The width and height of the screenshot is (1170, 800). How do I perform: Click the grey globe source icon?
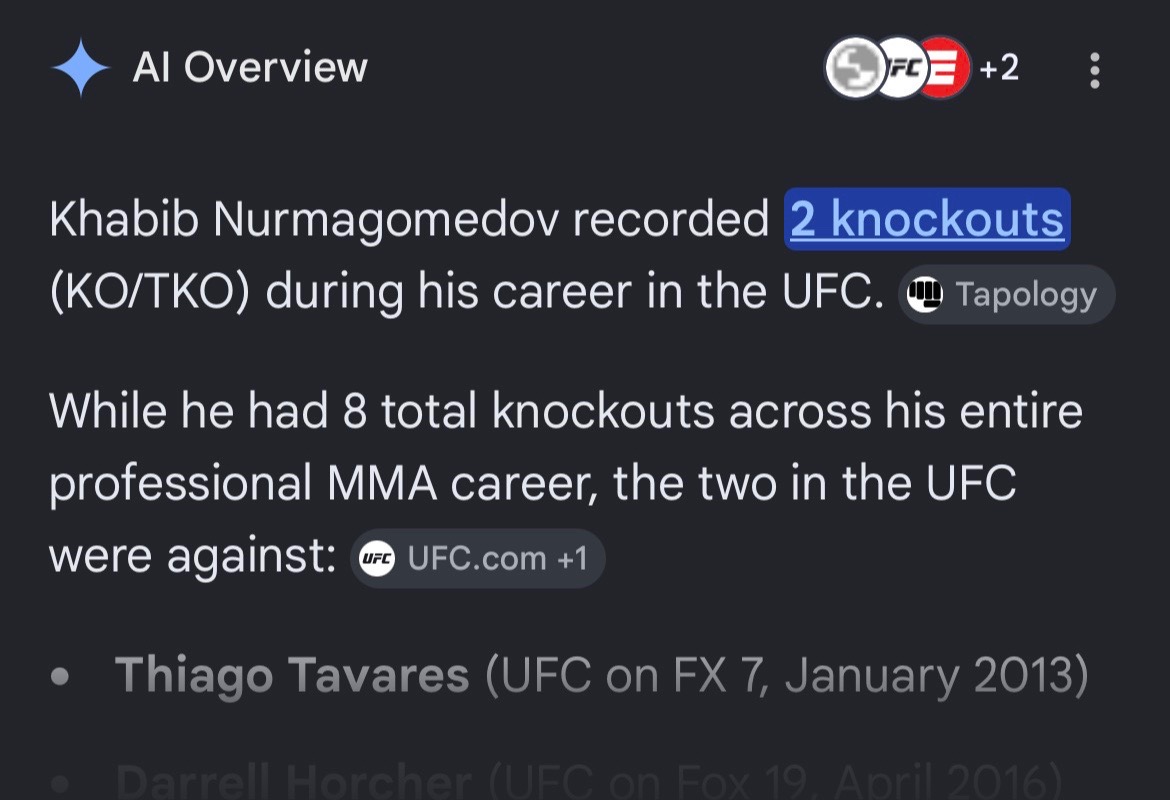855,67
